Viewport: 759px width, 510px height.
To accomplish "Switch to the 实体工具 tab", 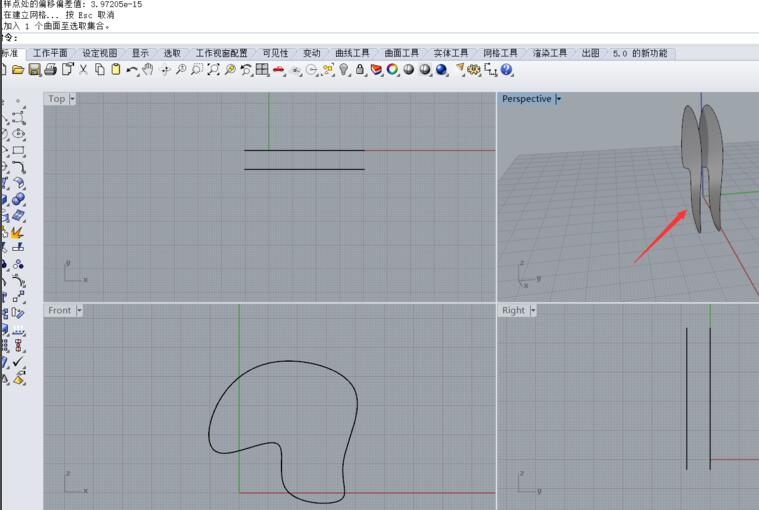I will [x=450, y=53].
